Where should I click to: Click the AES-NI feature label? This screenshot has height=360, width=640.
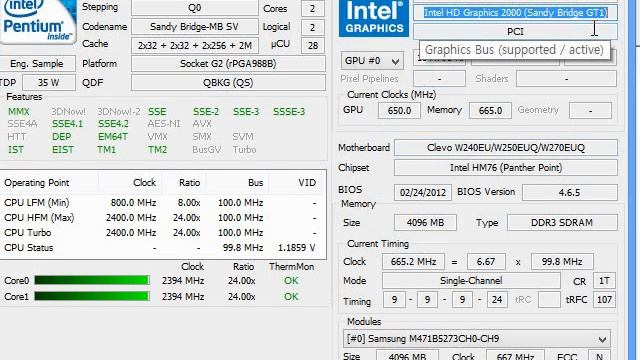pos(164,124)
